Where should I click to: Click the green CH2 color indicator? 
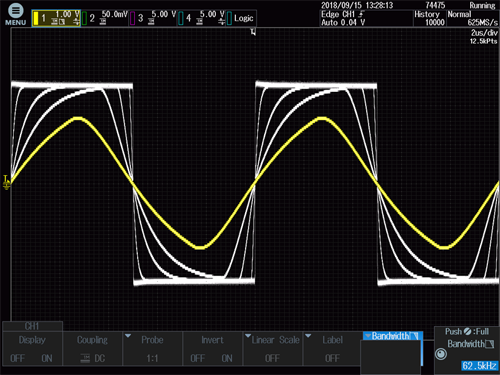pyautogui.click(x=84, y=18)
